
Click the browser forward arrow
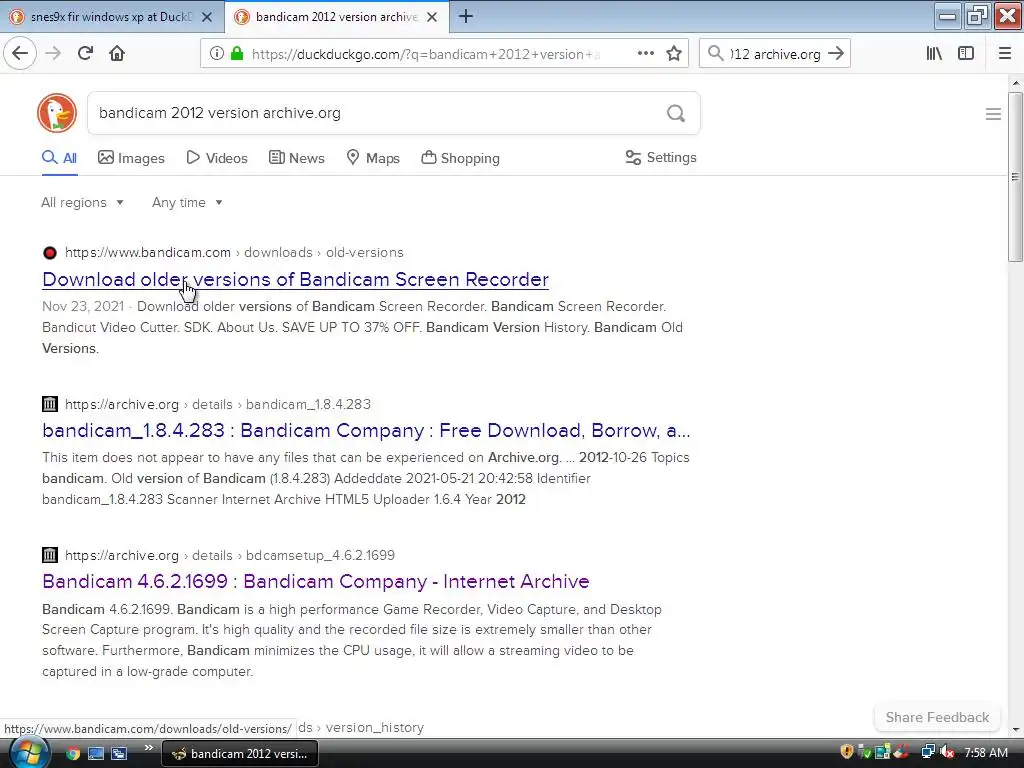point(53,54)
